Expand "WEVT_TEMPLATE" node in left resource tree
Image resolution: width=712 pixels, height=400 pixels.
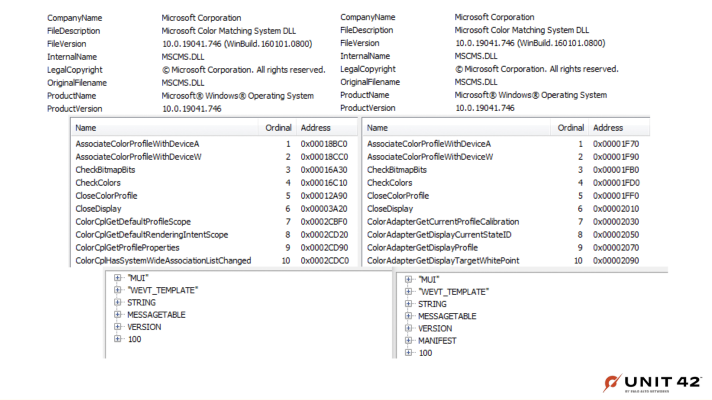pyautogui.click(x=118, y=290)
